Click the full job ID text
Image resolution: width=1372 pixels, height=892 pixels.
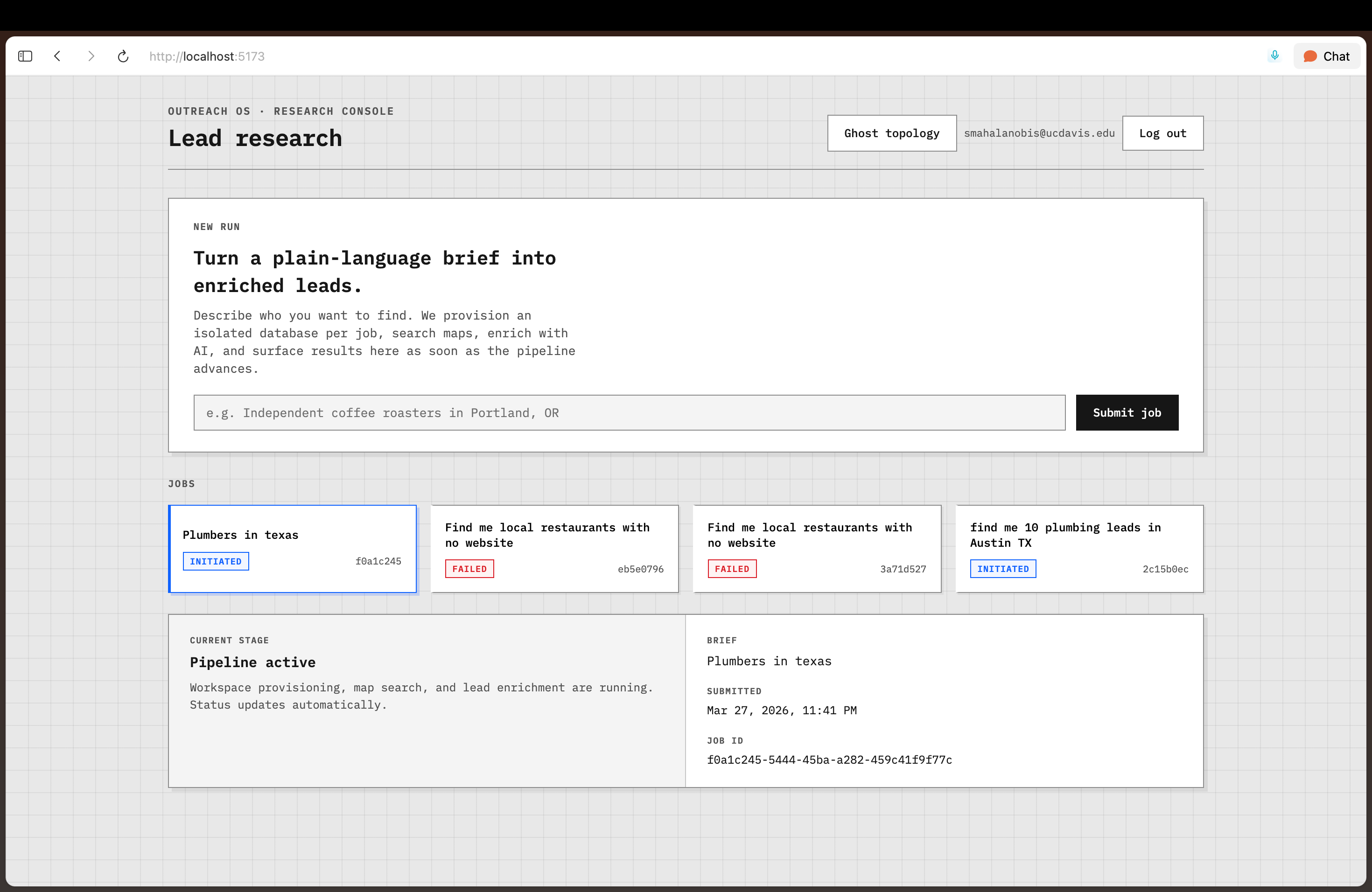click(x=829, y=760)
